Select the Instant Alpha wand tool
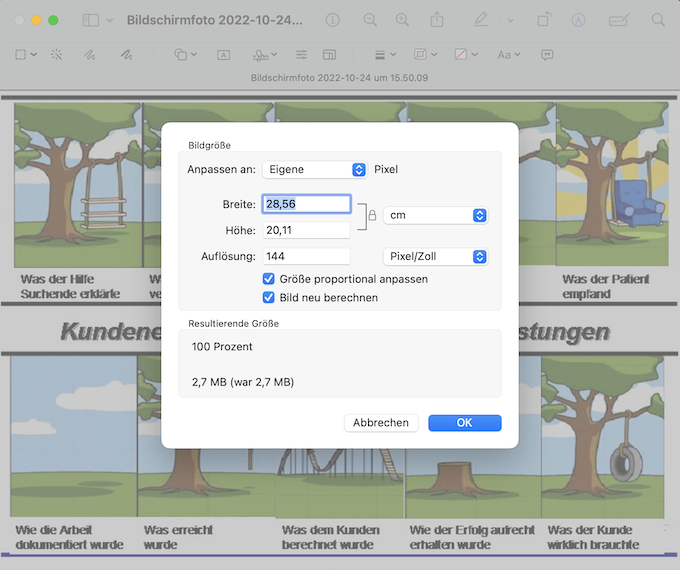The height and width of the screenshot is (570, 680). [56, 54]
